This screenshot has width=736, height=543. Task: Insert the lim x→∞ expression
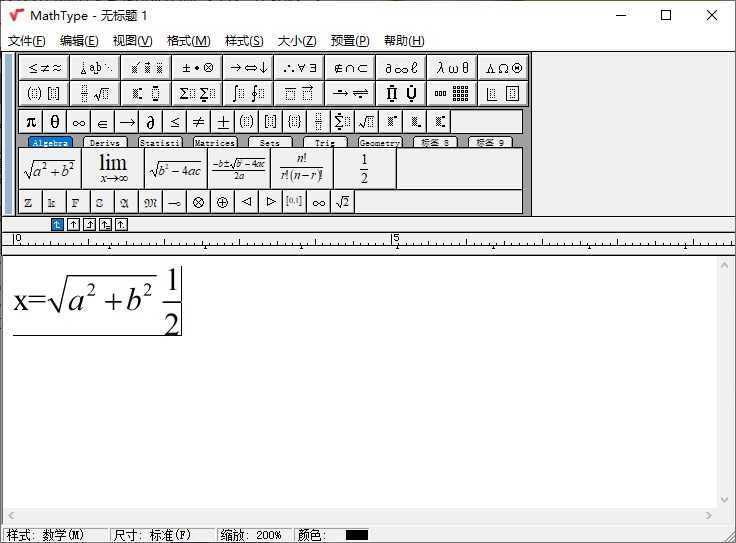(x=113, y=169)
